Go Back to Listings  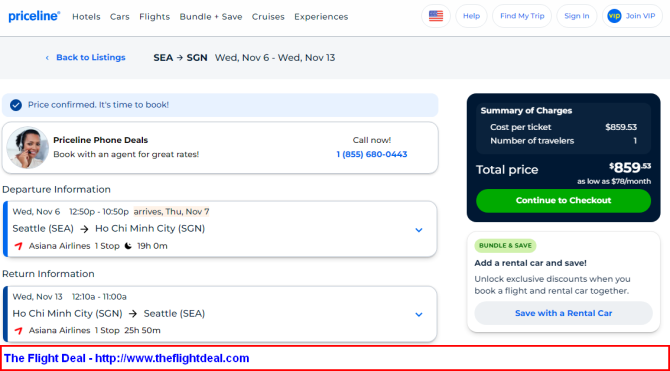(x=85, y=57)
